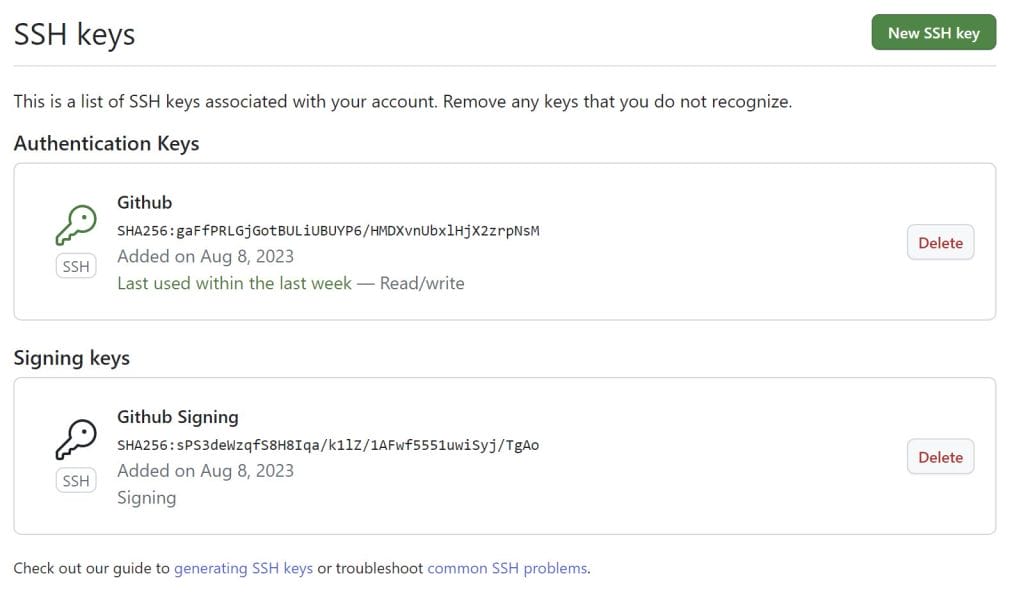Click the SSH keys page heading
1024x592 pixels.
[74, 35]
